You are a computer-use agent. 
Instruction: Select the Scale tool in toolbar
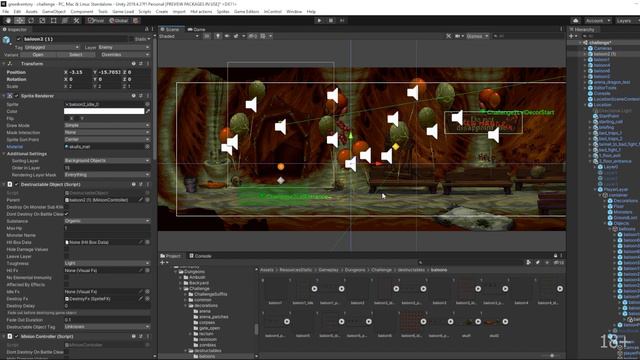click(x=42, y=20)
